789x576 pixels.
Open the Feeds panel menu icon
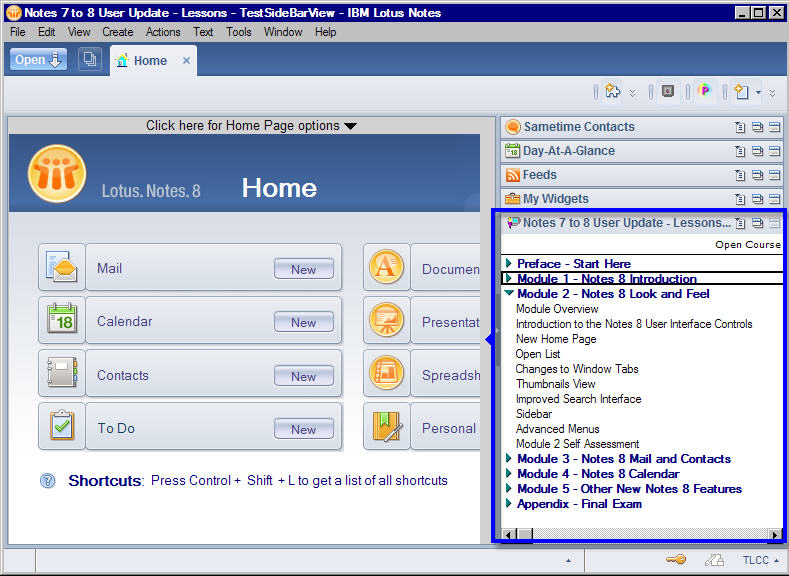(x=740, y=175)
